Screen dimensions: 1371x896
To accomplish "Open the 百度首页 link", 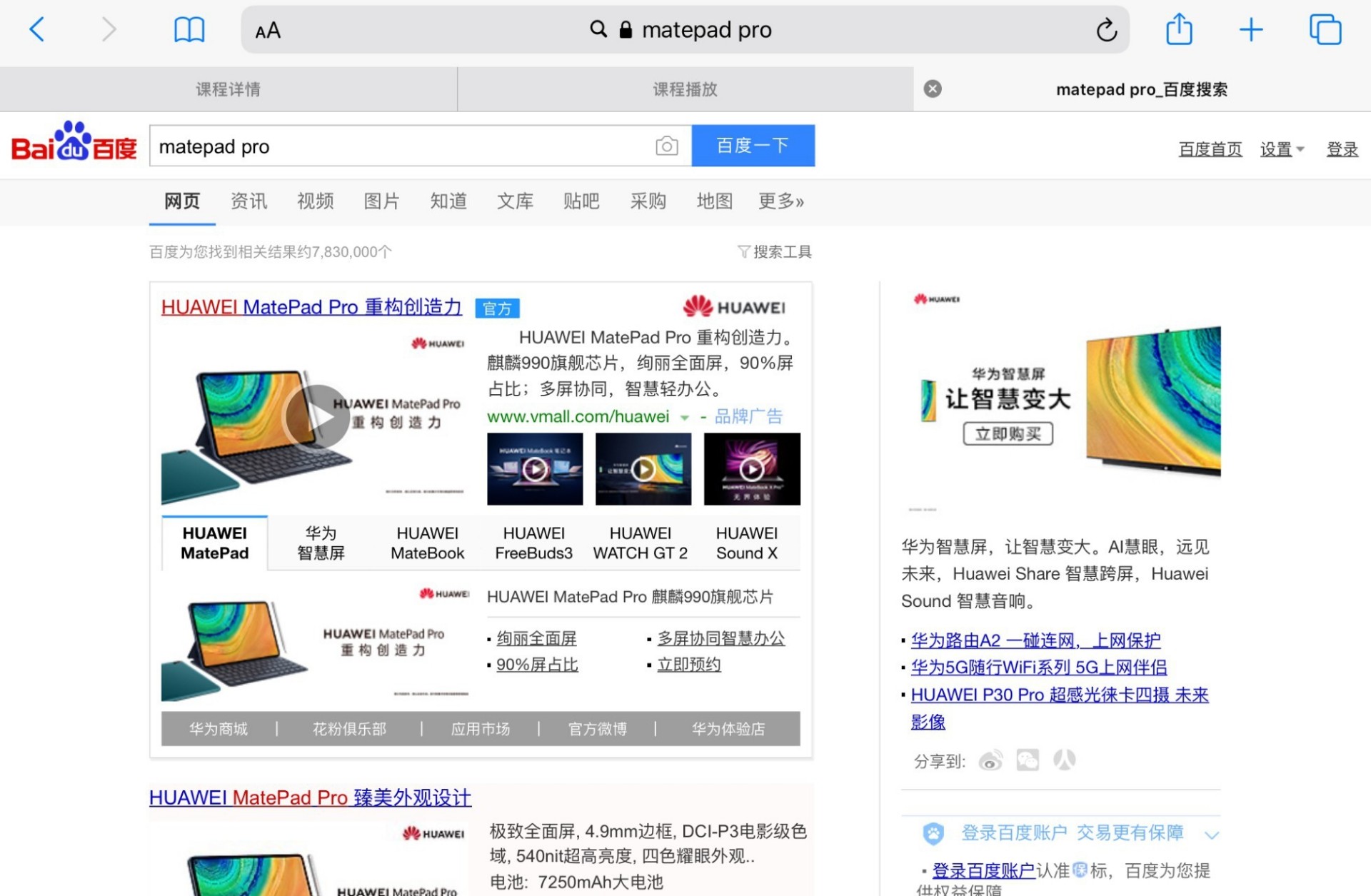I will [x=1210, y=149].
